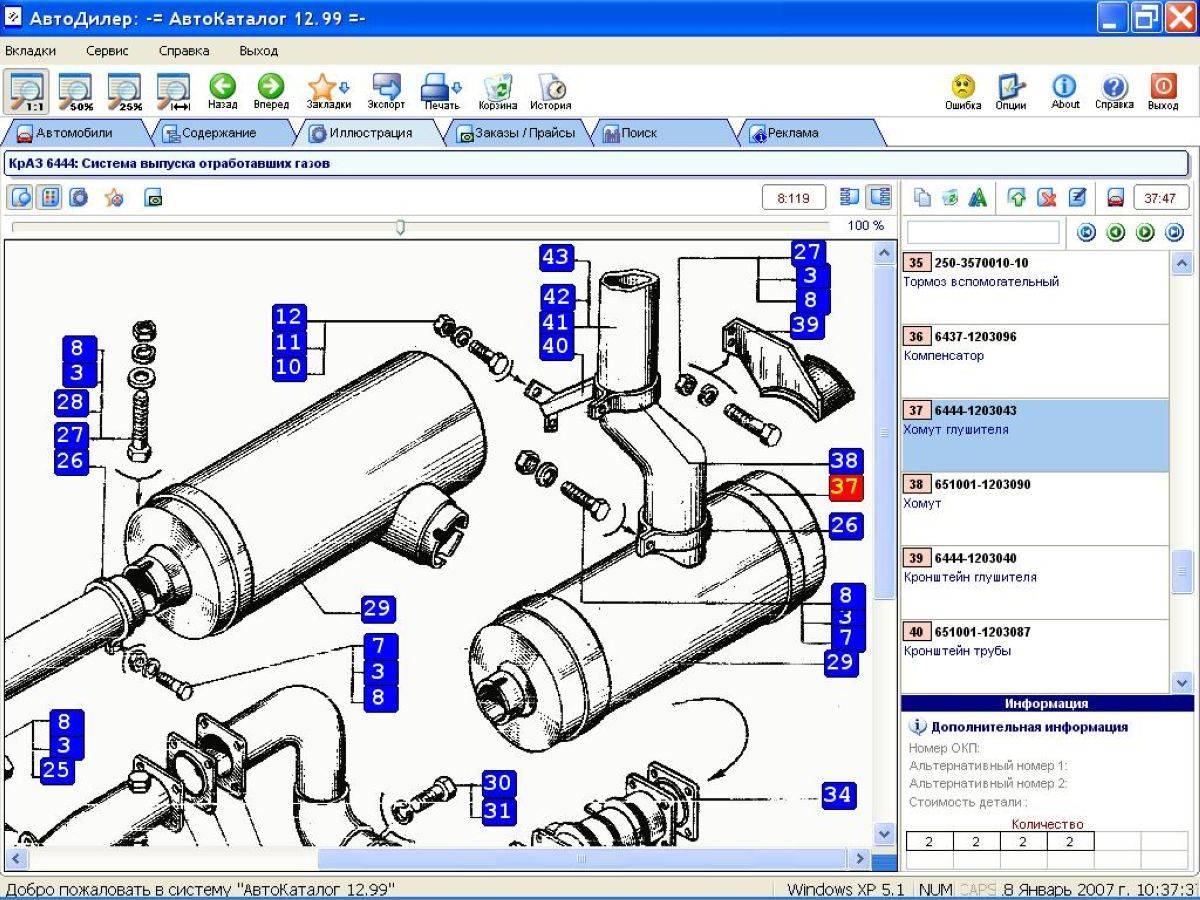Click the fit-to-width zoom icon
The image size is (1200, 900).
click(x=174, y=91)
